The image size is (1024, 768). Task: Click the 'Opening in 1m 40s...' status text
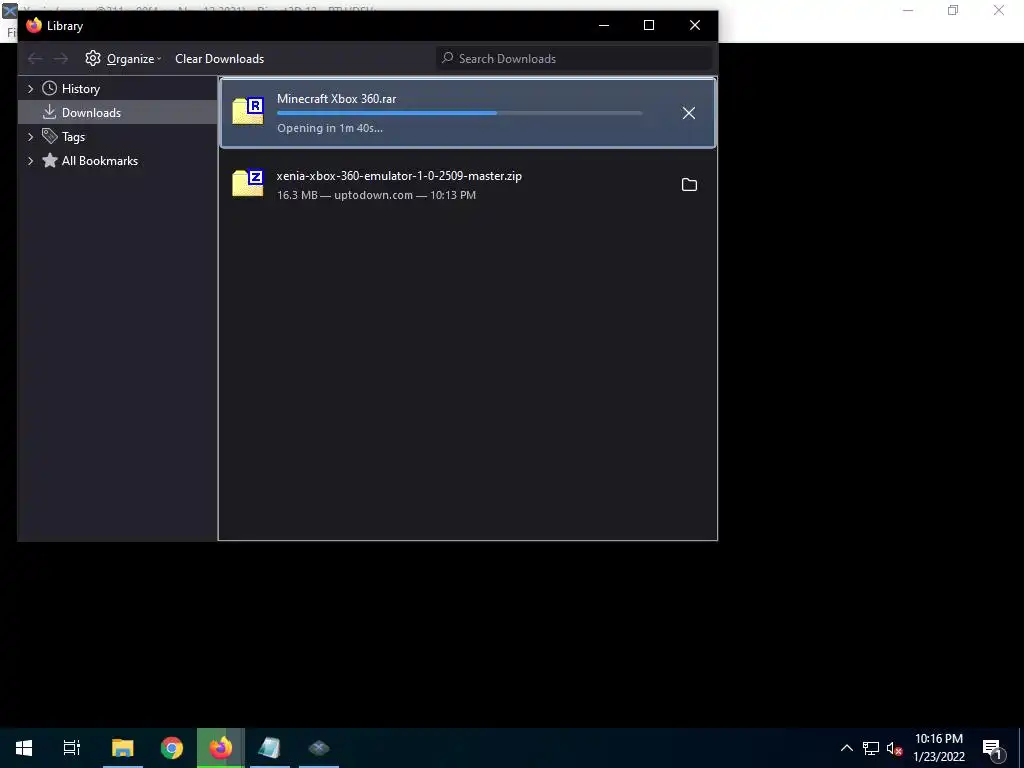coord(330,128)
